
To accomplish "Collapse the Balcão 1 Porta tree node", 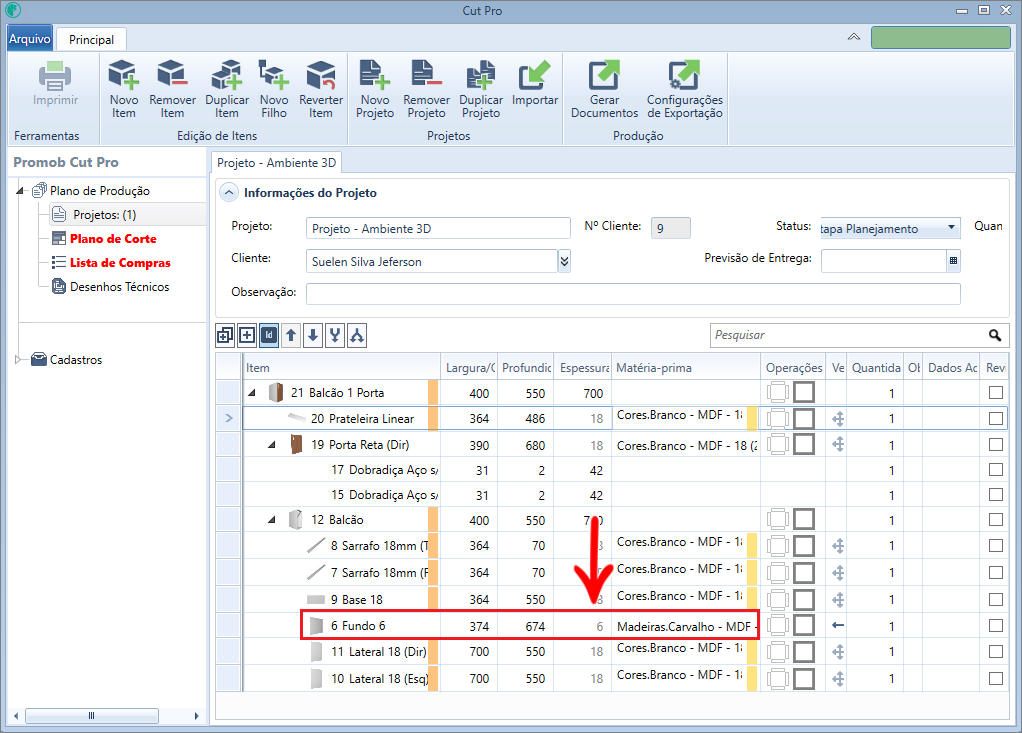I will pyautogui.click(x=252, y=393).
